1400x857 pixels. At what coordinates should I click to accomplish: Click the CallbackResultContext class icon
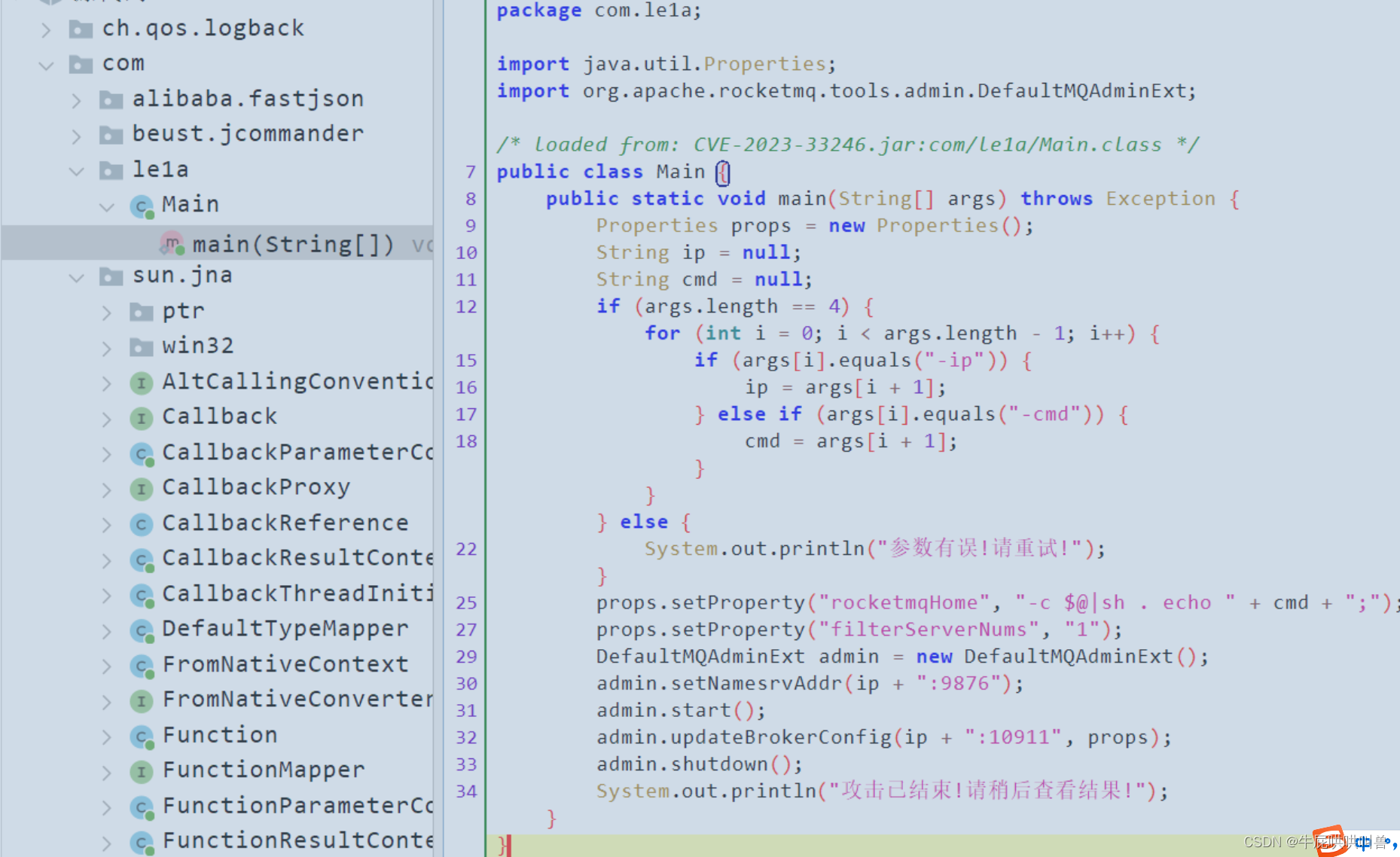pyautogui.click(x=142, y=561)
